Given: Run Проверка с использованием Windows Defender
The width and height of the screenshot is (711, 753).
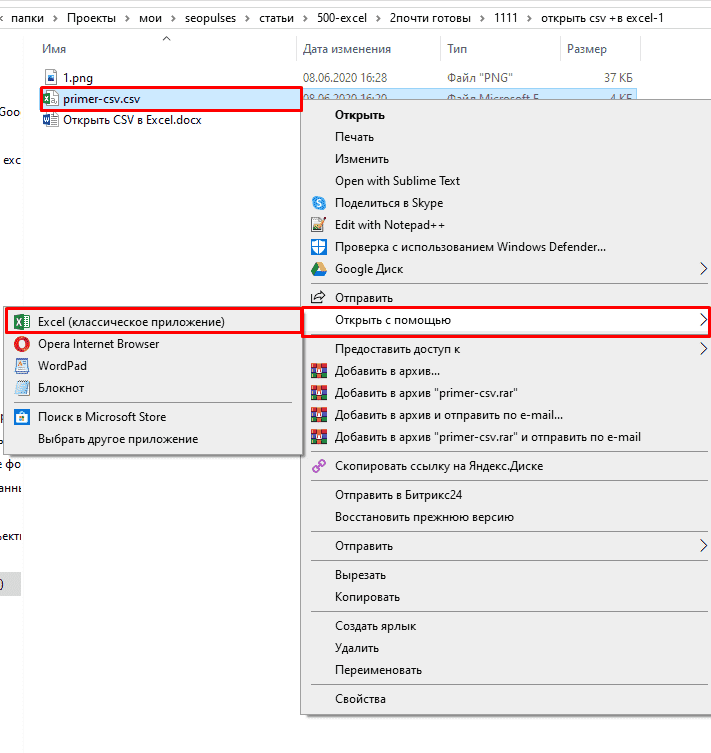Looking at the screenshot, I should point(470,247).
